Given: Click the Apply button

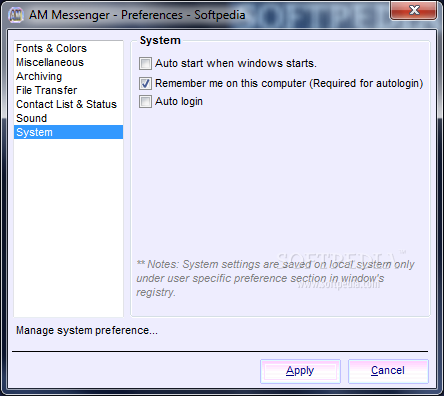Looking at the screenshot, I should [x=300, y=371].
